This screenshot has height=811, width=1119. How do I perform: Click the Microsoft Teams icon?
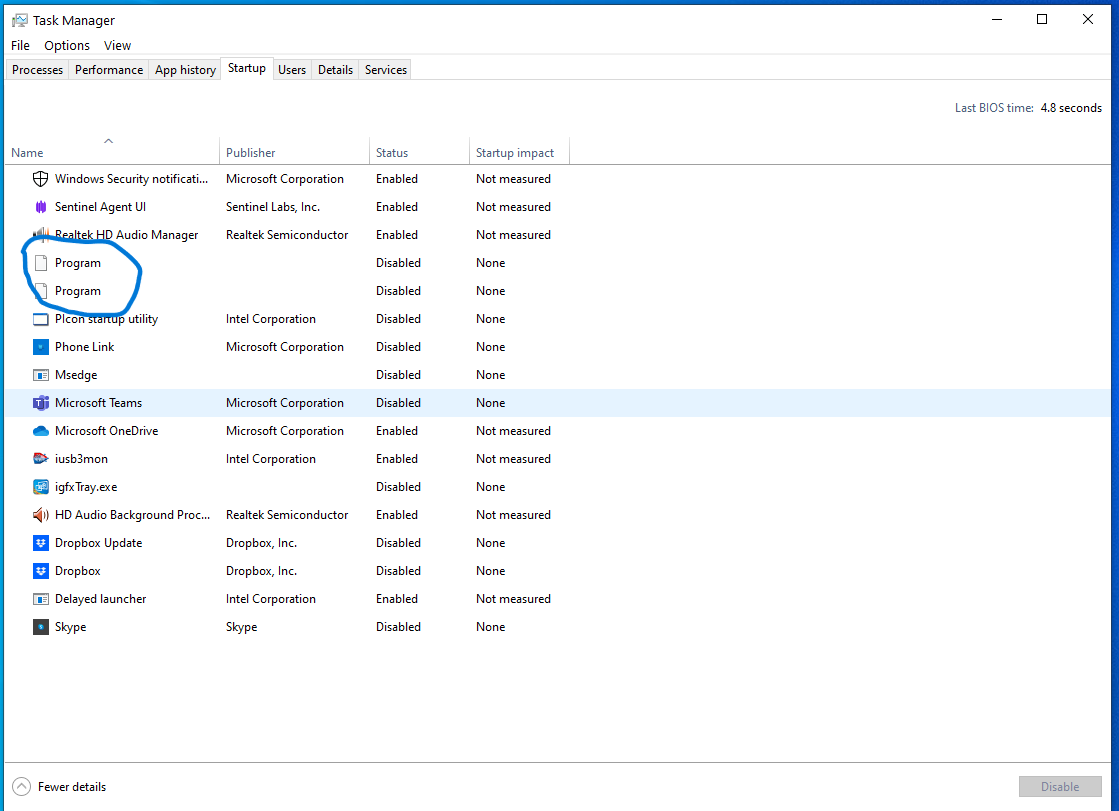coord(41,403)
